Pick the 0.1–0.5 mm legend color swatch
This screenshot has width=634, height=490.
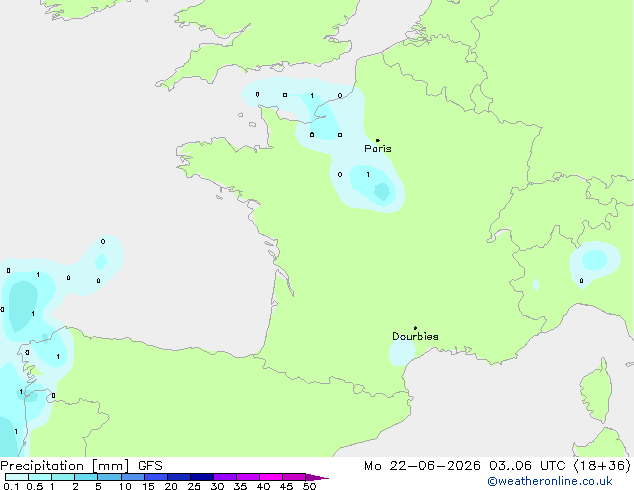[x=17, y=477]
